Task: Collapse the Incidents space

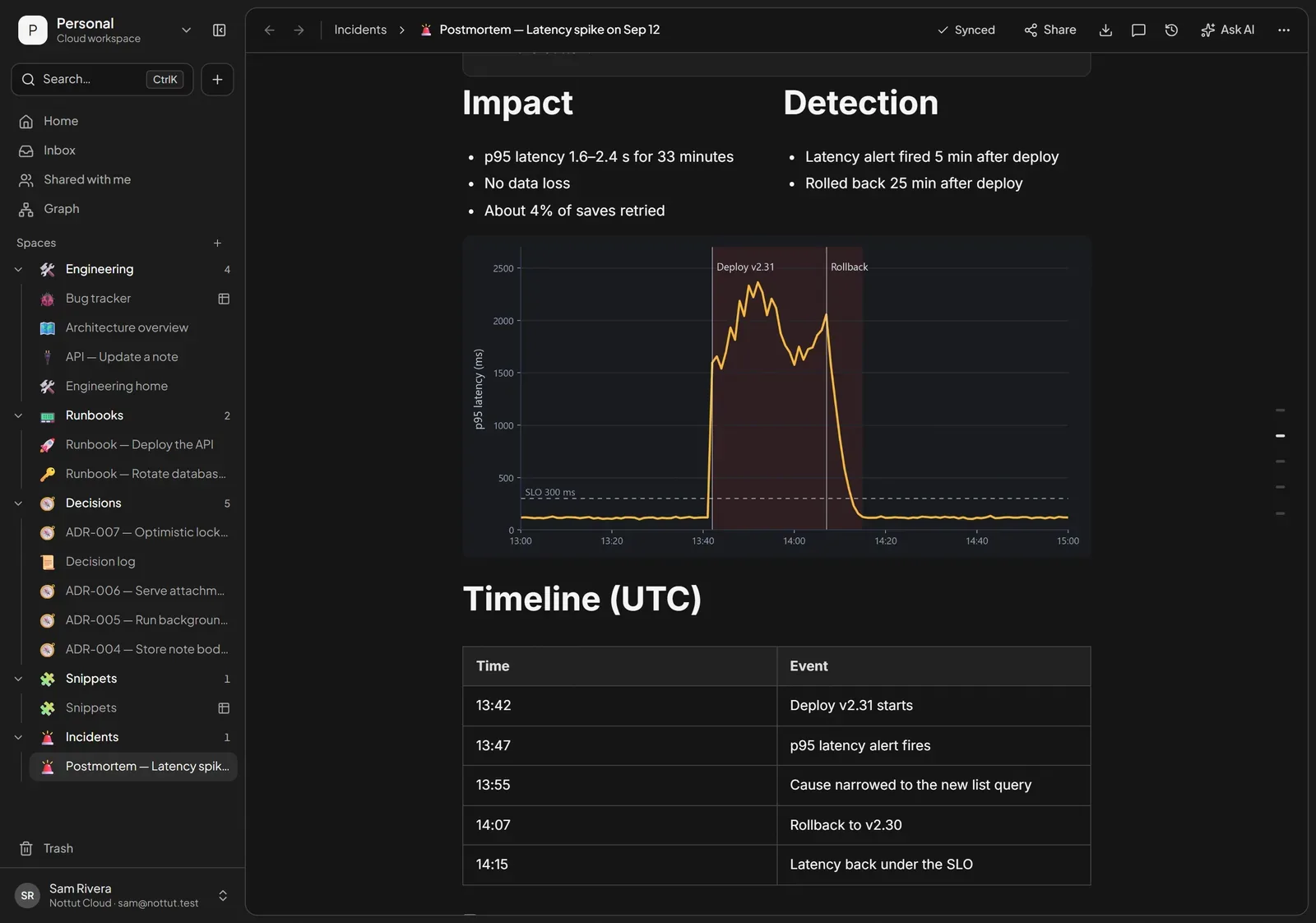Action: click(x=18, y=738)
